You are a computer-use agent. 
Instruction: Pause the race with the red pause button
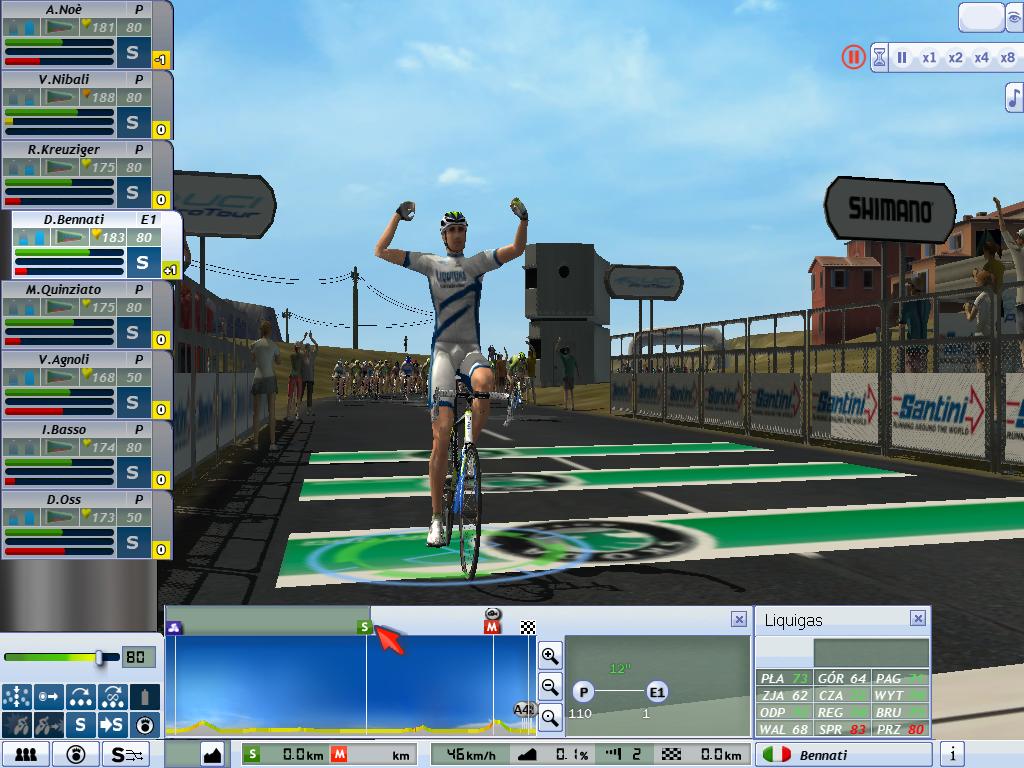pos(852,57)
